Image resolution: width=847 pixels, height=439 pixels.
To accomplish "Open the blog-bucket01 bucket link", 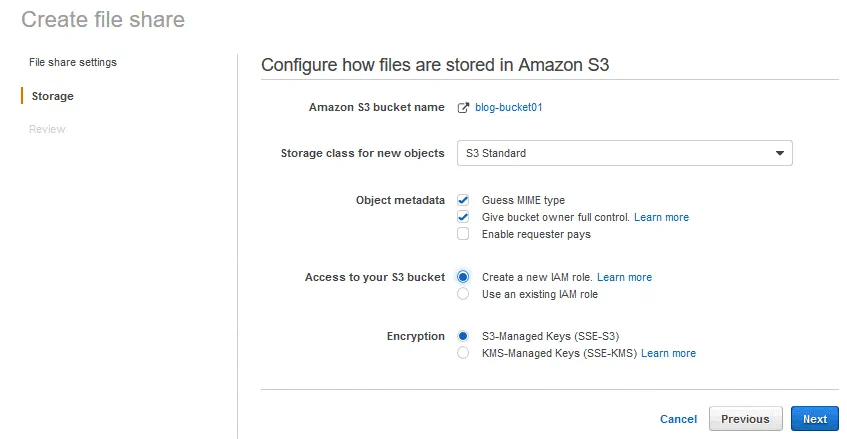I will (508, 108).
